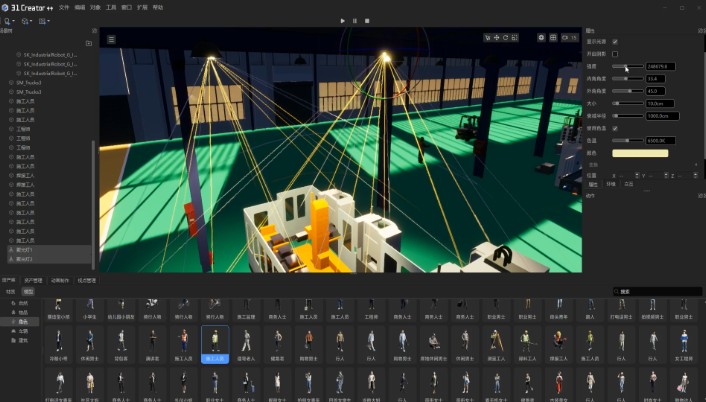
Task: Enable the 开启阴影 checkbox
Action: (x=614, y=53)
